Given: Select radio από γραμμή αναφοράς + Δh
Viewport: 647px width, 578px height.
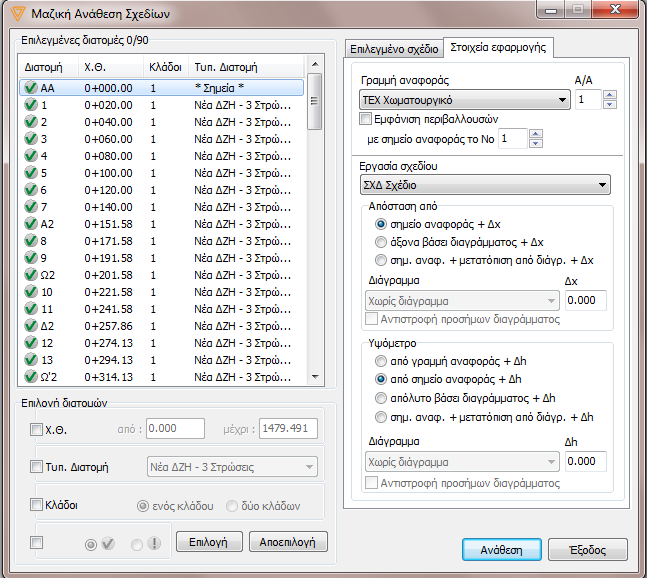Looking at the screenshot, I should tap(380, 361).
